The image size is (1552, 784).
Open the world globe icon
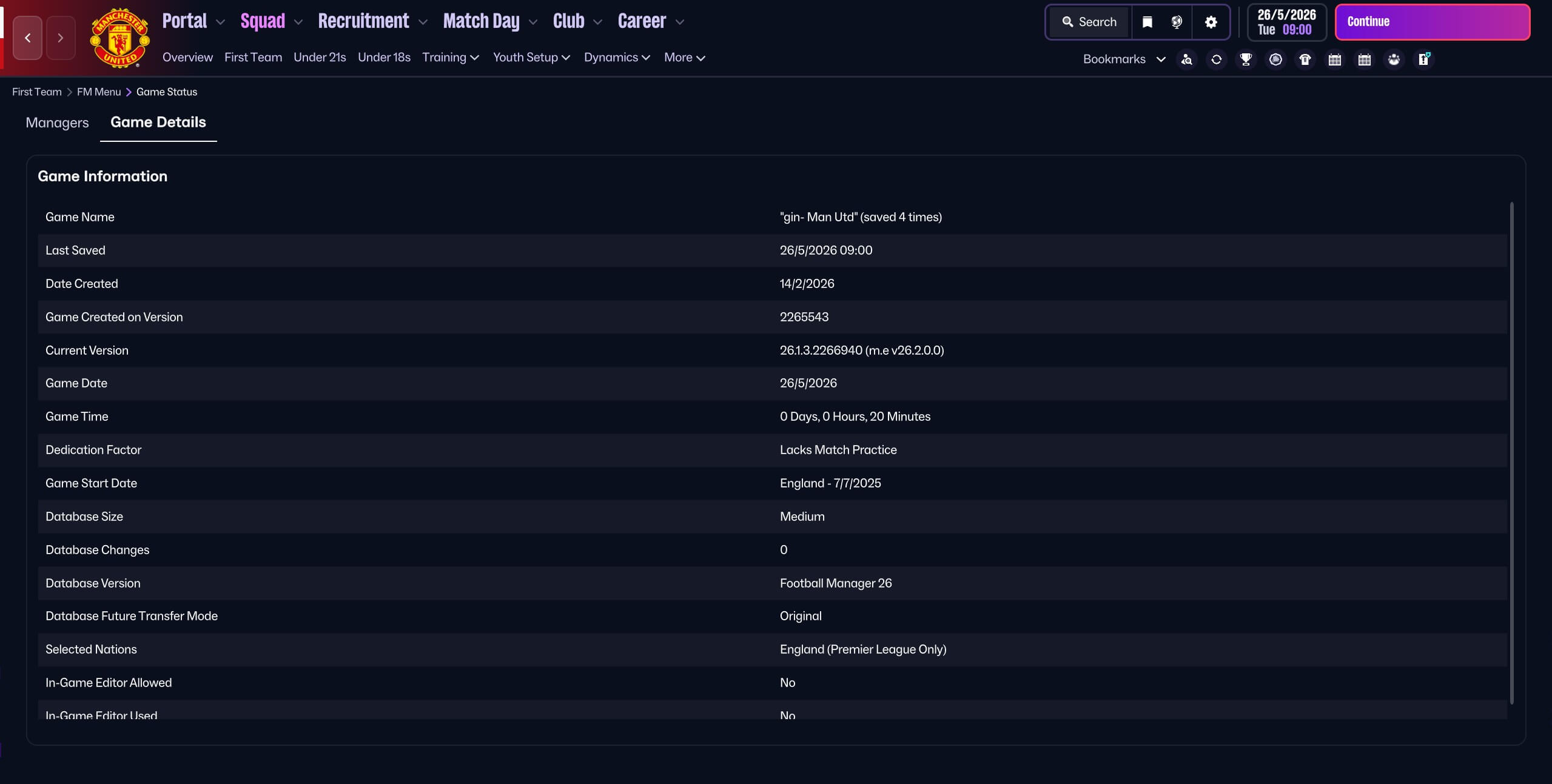point(1177,22)
